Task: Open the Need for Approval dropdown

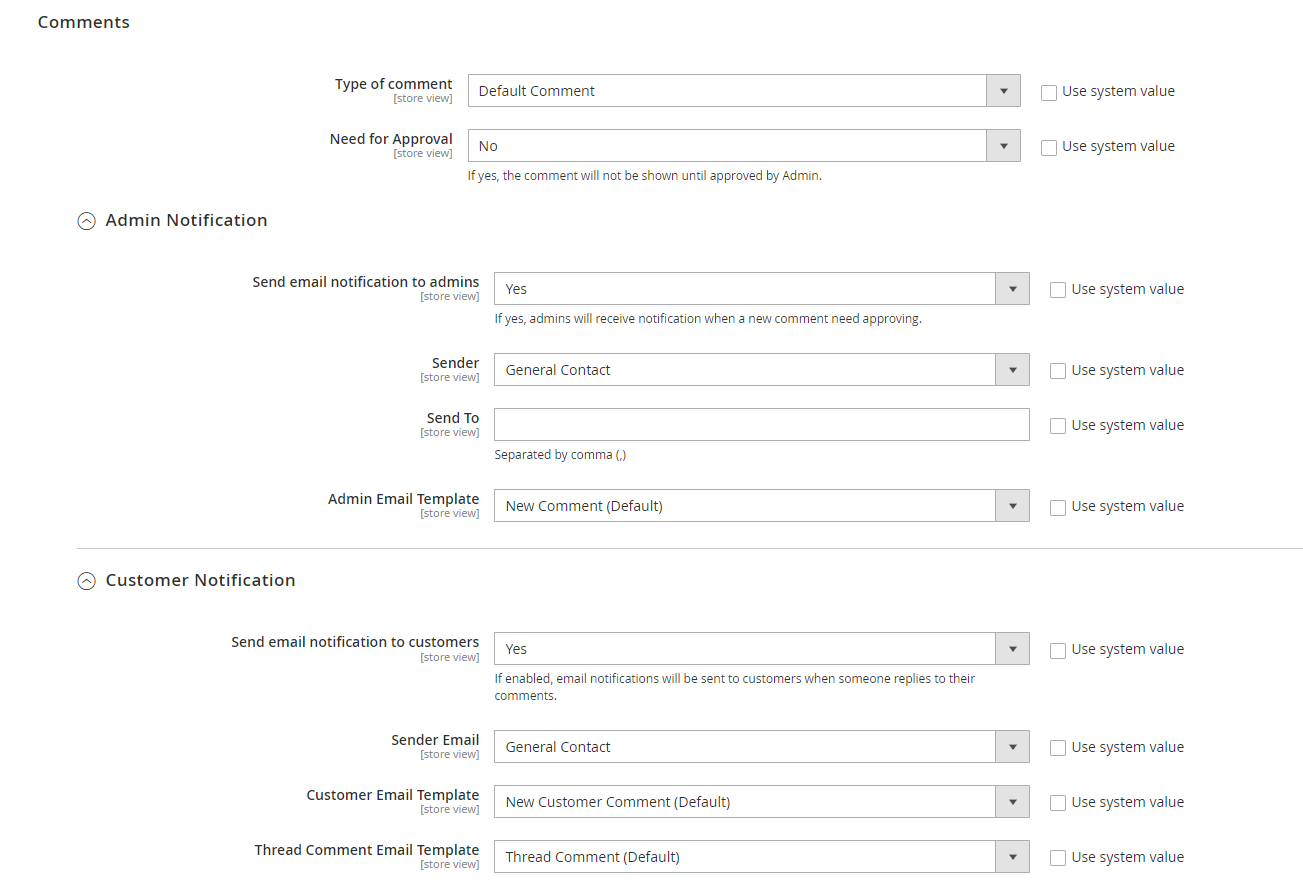Action: coord(743,146)
